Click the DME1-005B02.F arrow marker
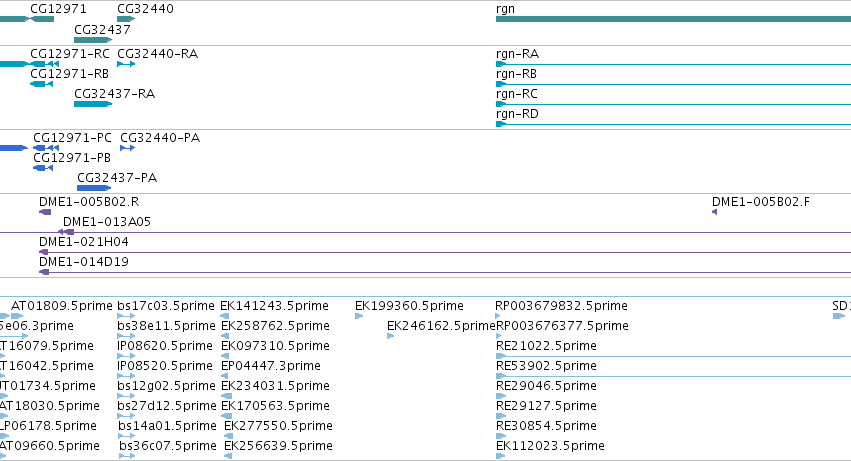The height and width of the screenshot is (461, 851). 715,212
